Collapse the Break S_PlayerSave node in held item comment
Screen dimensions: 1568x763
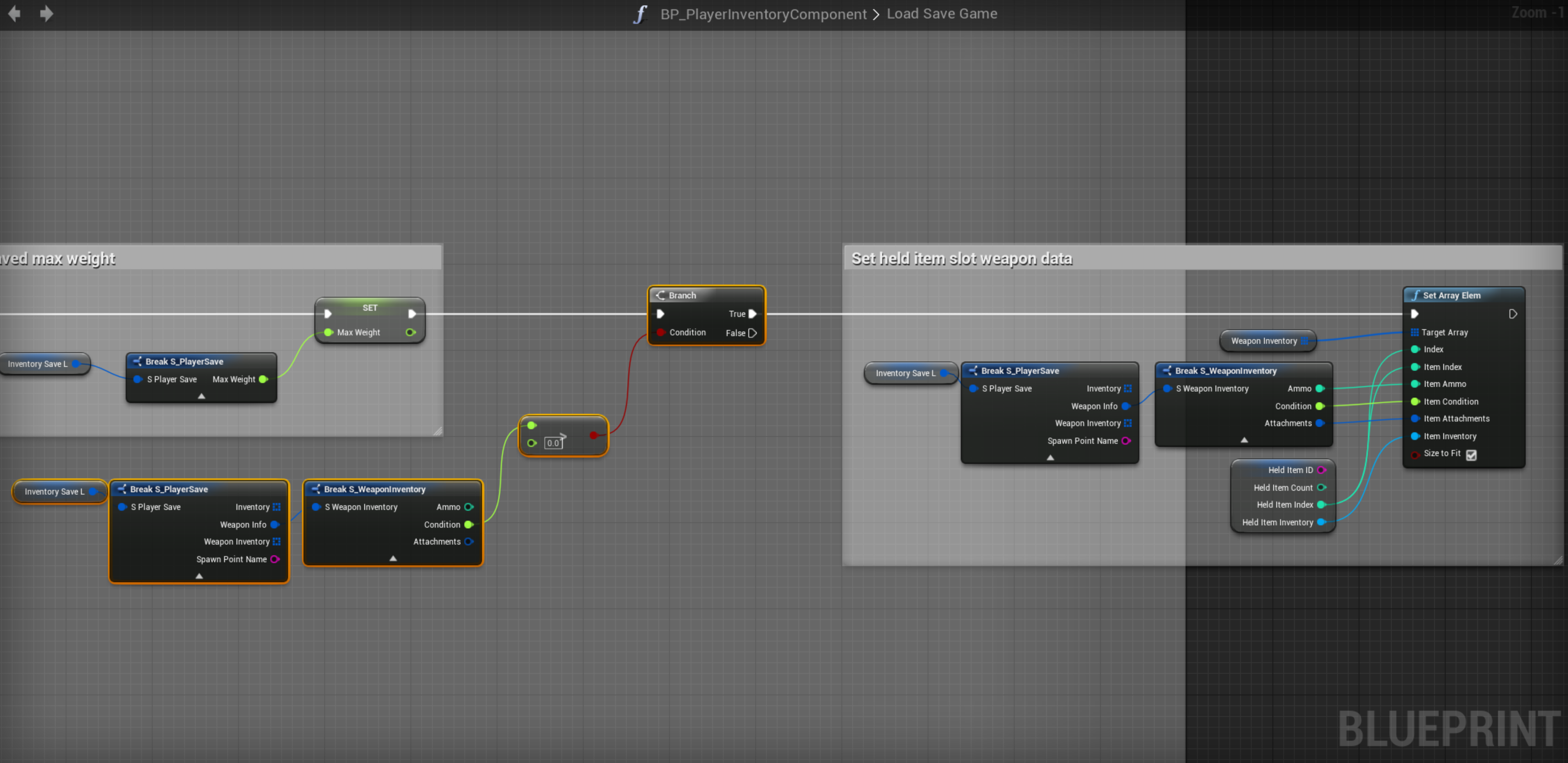click(1050, 457)
